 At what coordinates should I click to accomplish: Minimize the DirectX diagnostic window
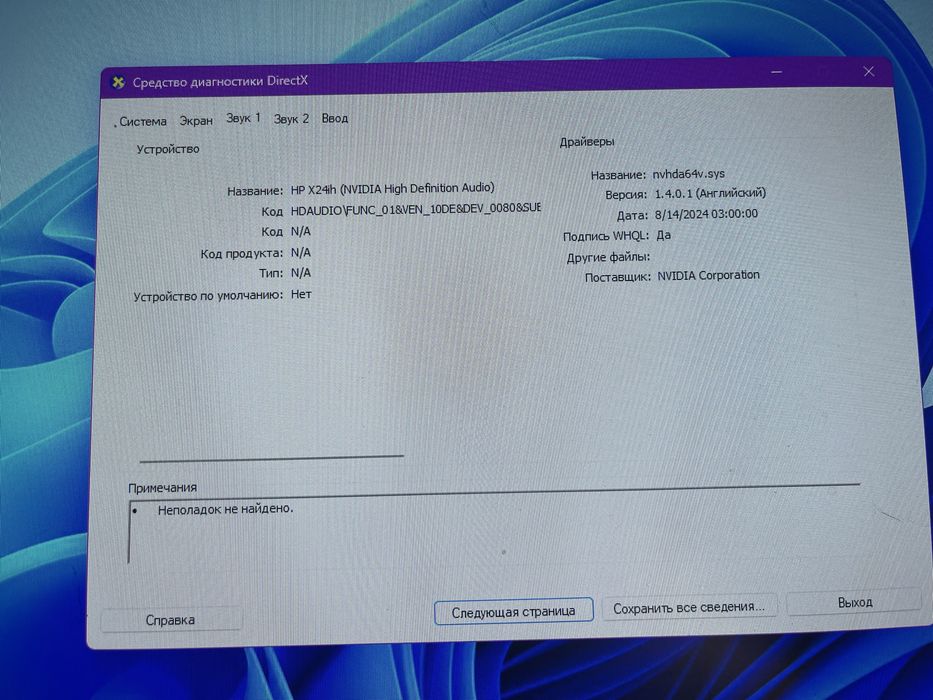[777, 72]
